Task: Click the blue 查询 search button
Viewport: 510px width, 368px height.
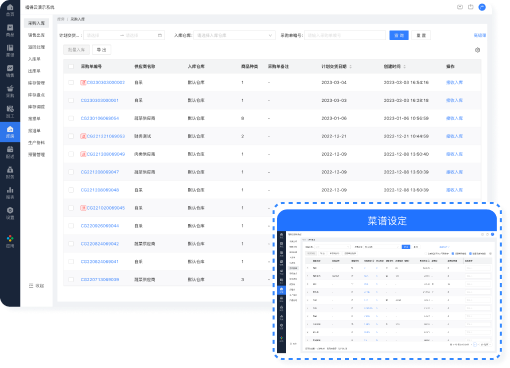Action: pyautogui.click(x=399, y=35)
